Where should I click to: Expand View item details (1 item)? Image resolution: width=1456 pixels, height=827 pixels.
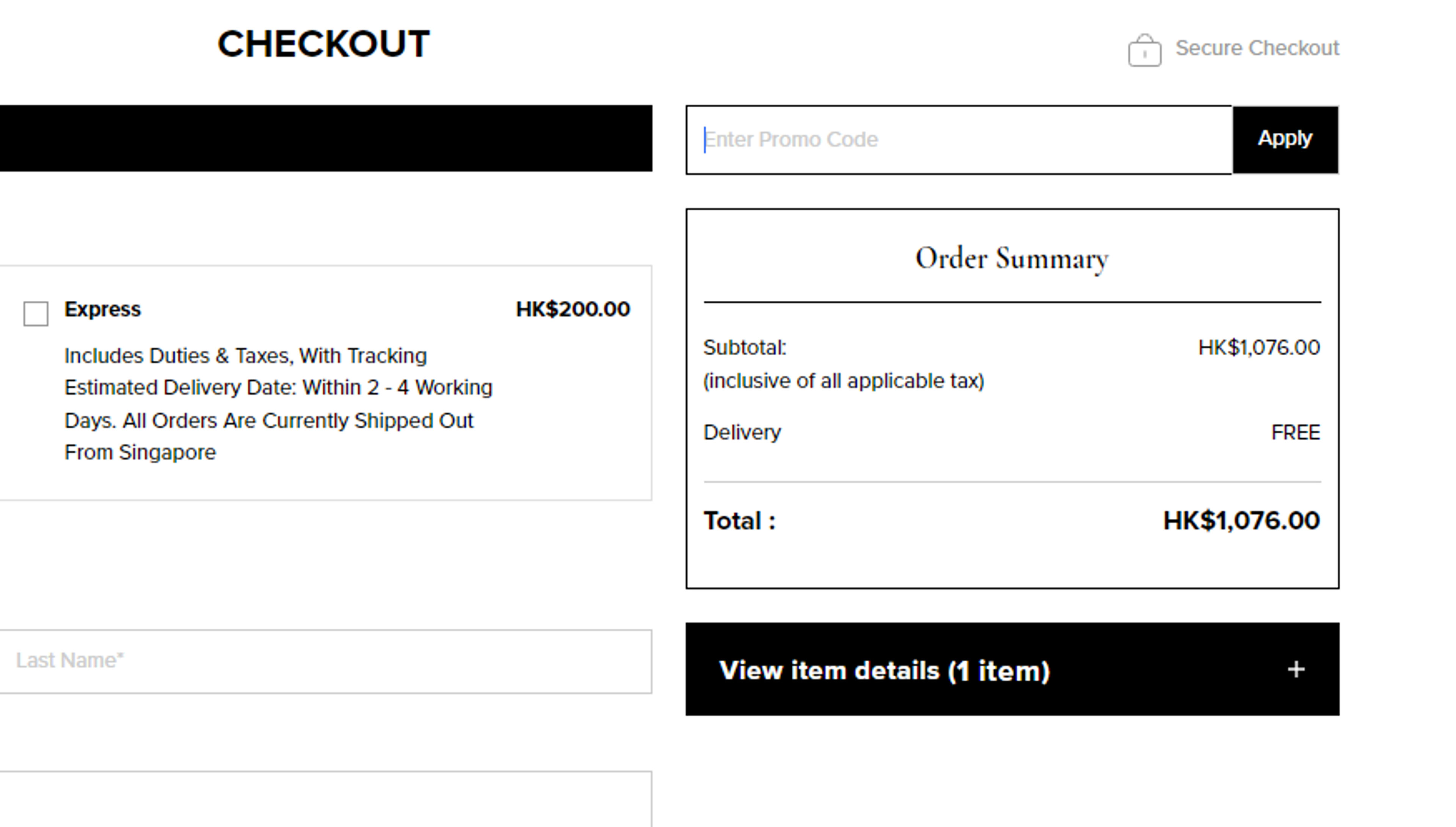[x=884, y=671]
